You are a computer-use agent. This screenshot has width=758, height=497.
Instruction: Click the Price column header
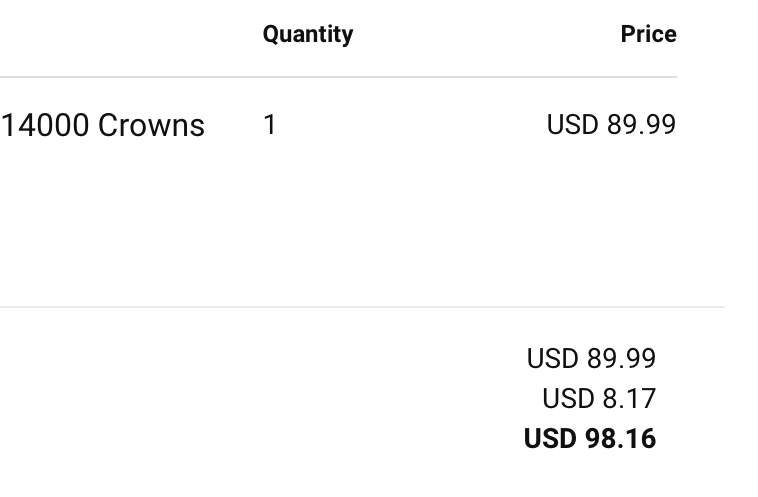648,34
